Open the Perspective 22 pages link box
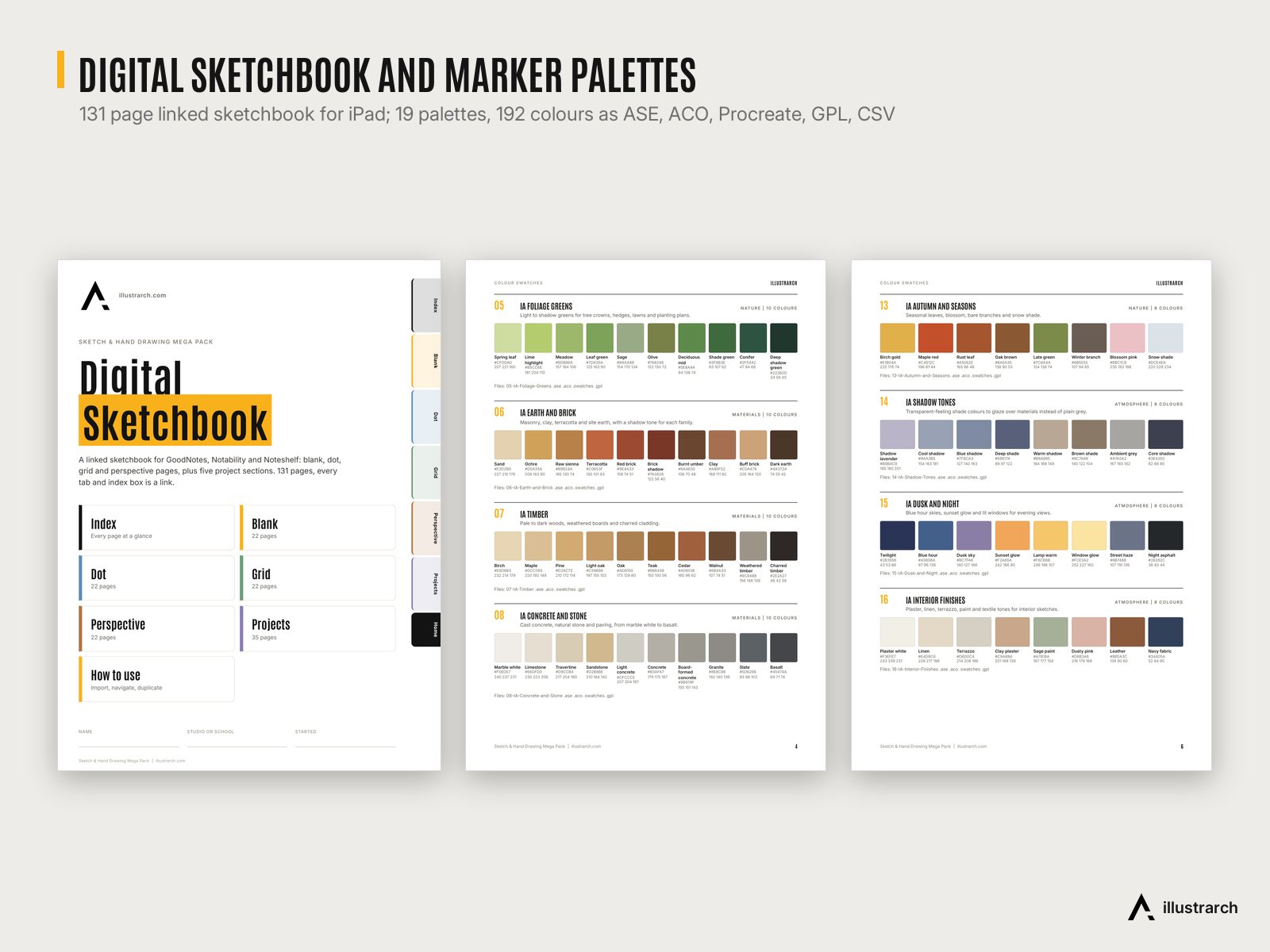Viewport: 1270px width, 952px height. (x=156, y=628)
